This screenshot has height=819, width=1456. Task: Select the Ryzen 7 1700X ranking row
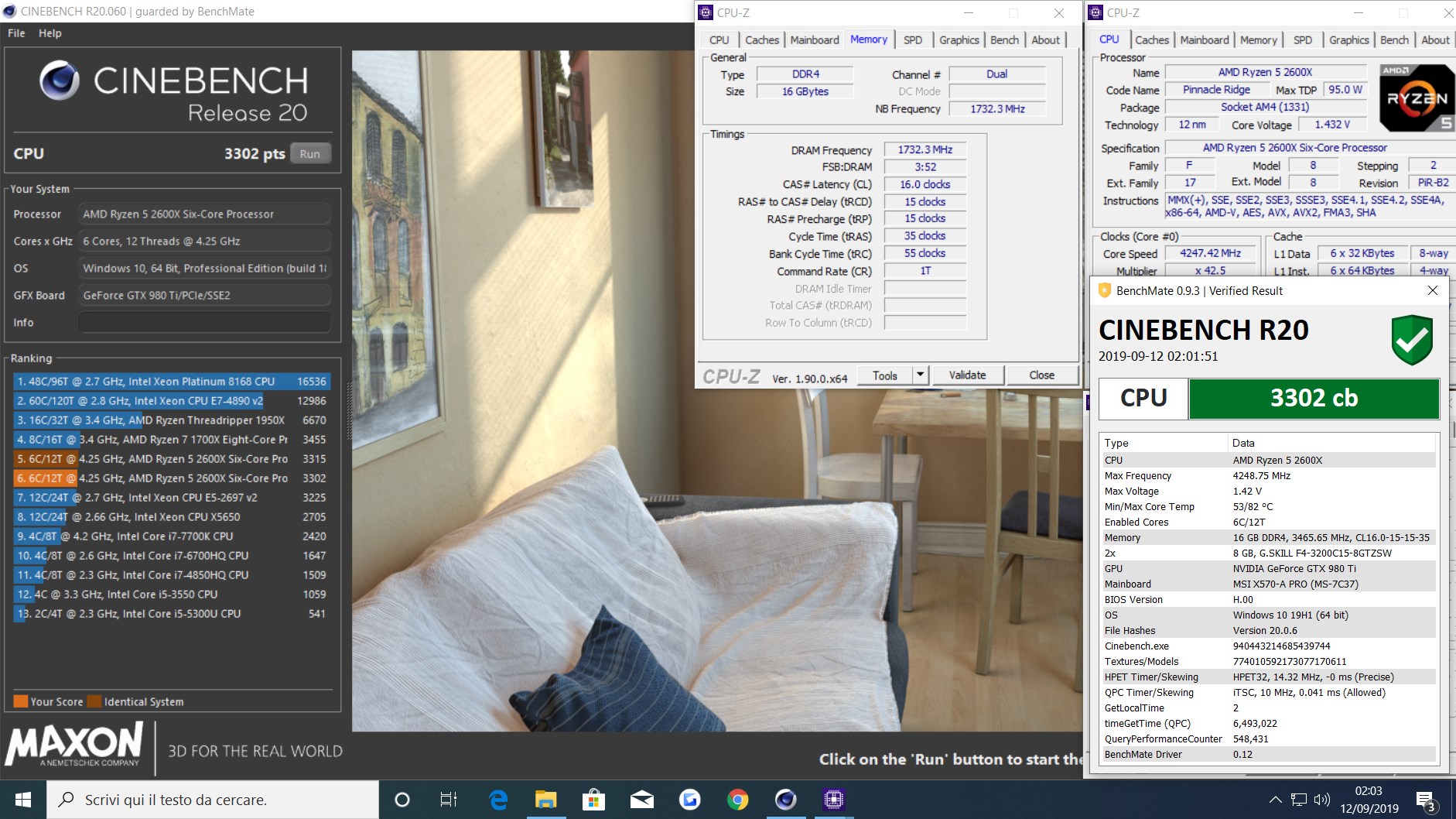pyautogui.click(x=172, y=440)
